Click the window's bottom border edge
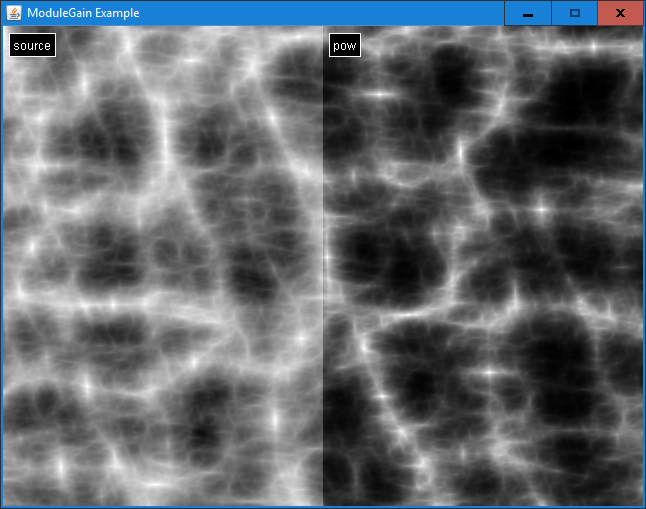 pyautogui.click(x=323, y=507)
